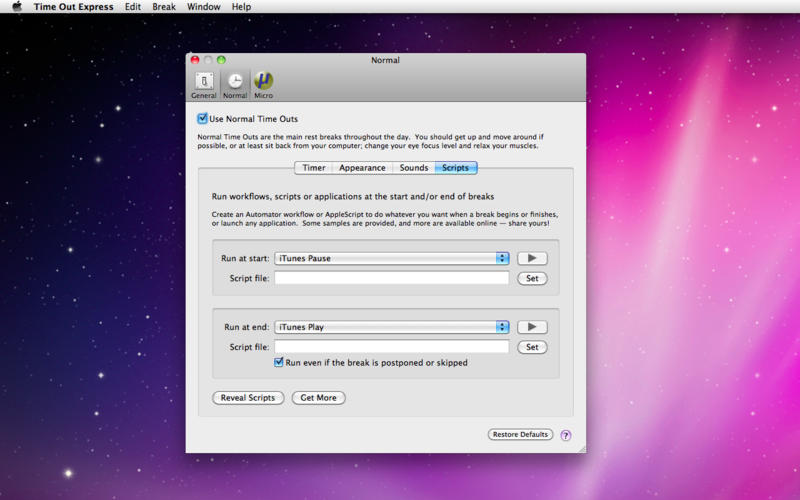Switch to the Appearance tab
The width and height of the screenshot is (800, 500).
click(x=362, y=168)
